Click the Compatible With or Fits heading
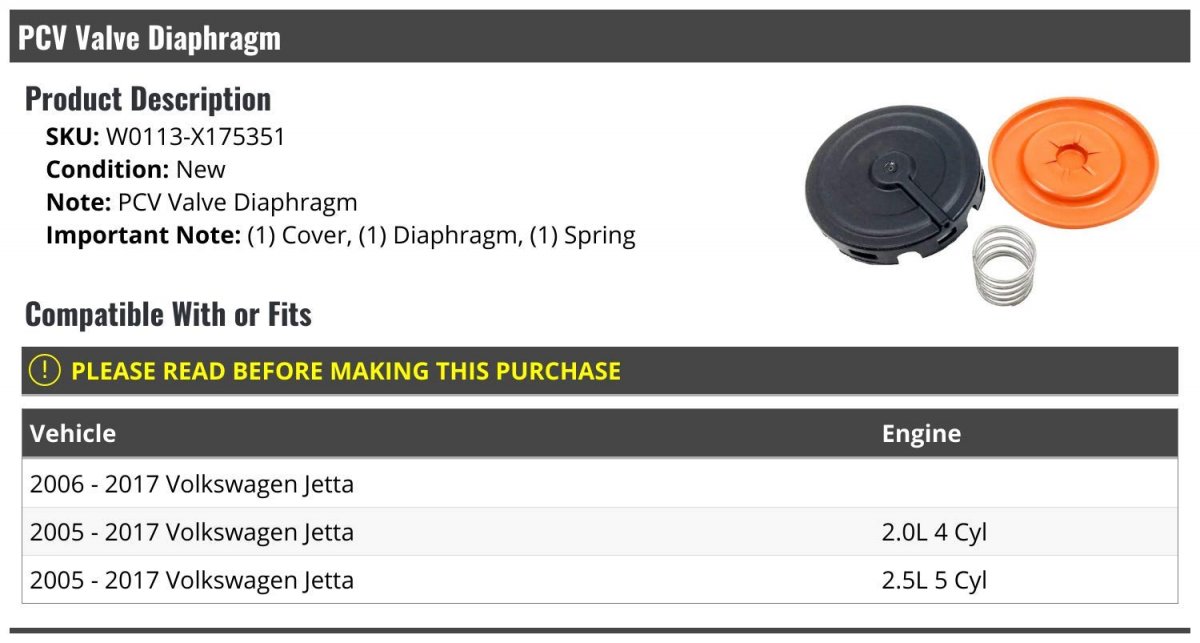The width and height of the screenshot is (1200, 643). (x=168, y=315)
